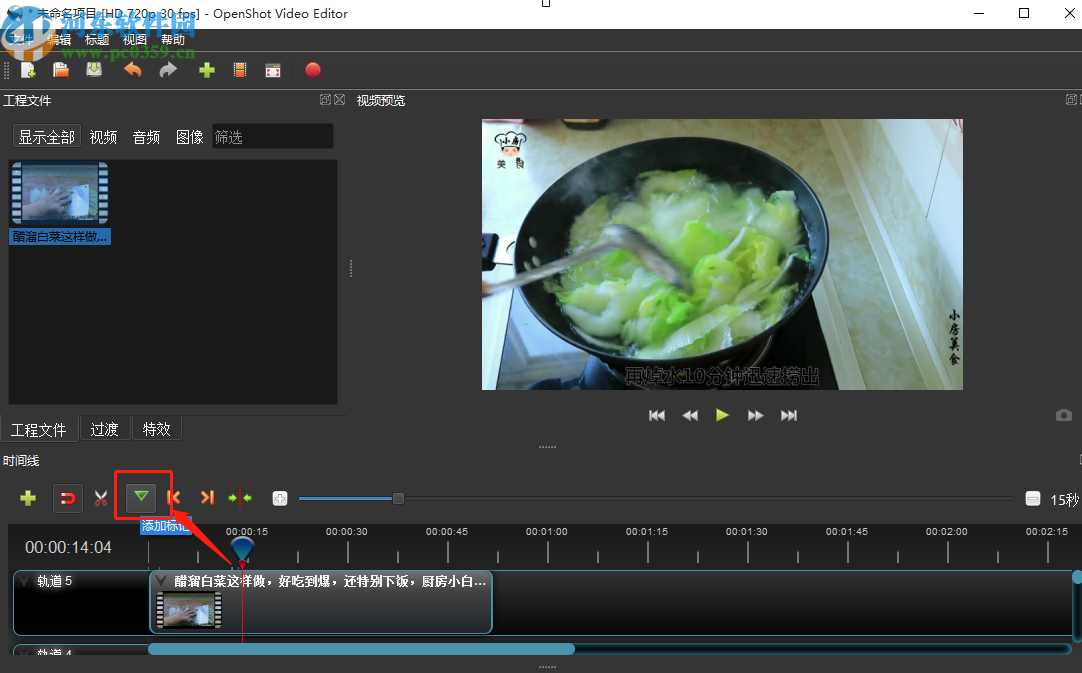
Task: Click the Save Project toolbar icon
Action: pos(94,70)
